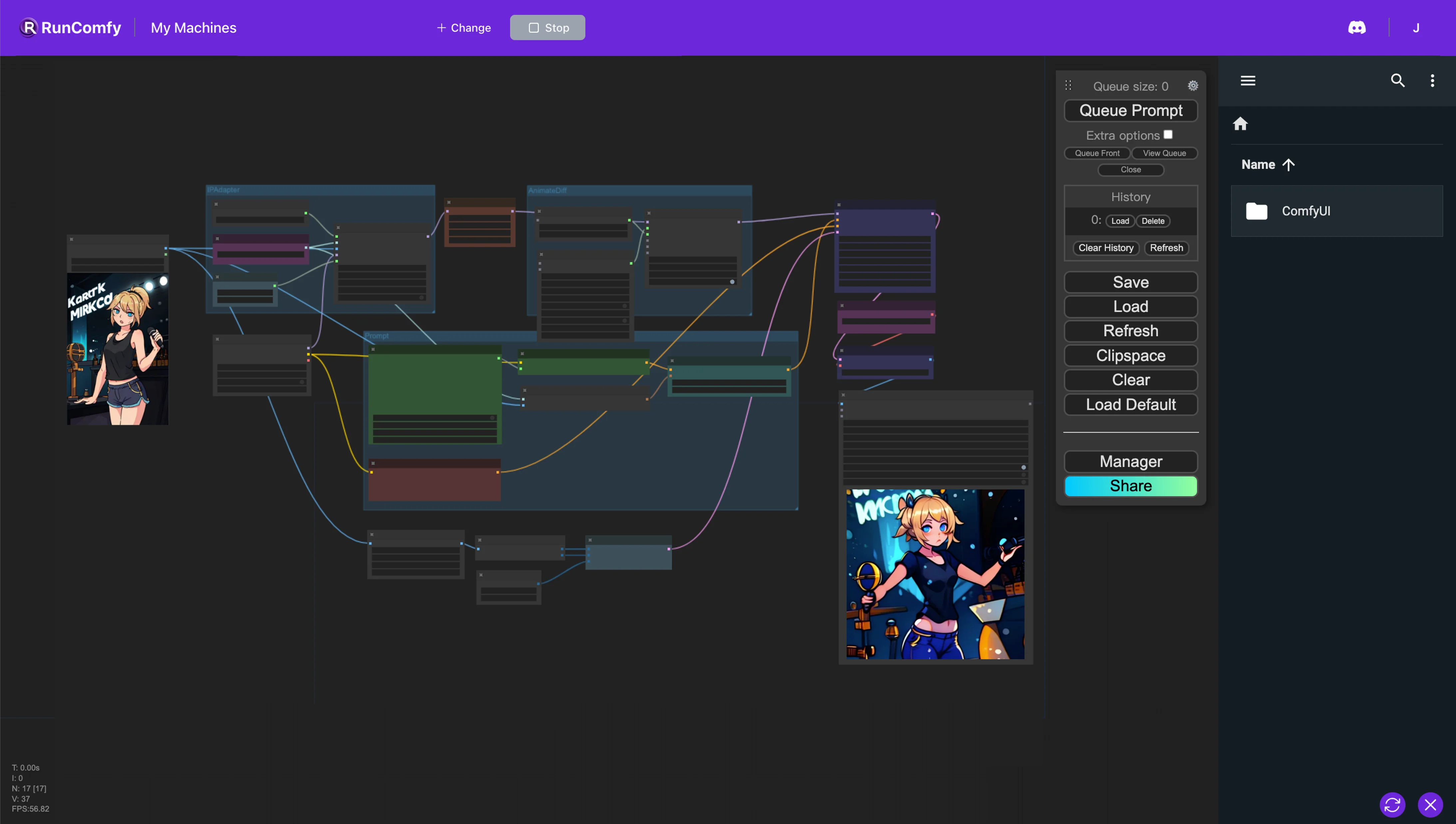The height and width of the screenshot is (824, 1456).
Task: Click the gradient Share button
Action: pyautogui.click(x=1131, y=485)
